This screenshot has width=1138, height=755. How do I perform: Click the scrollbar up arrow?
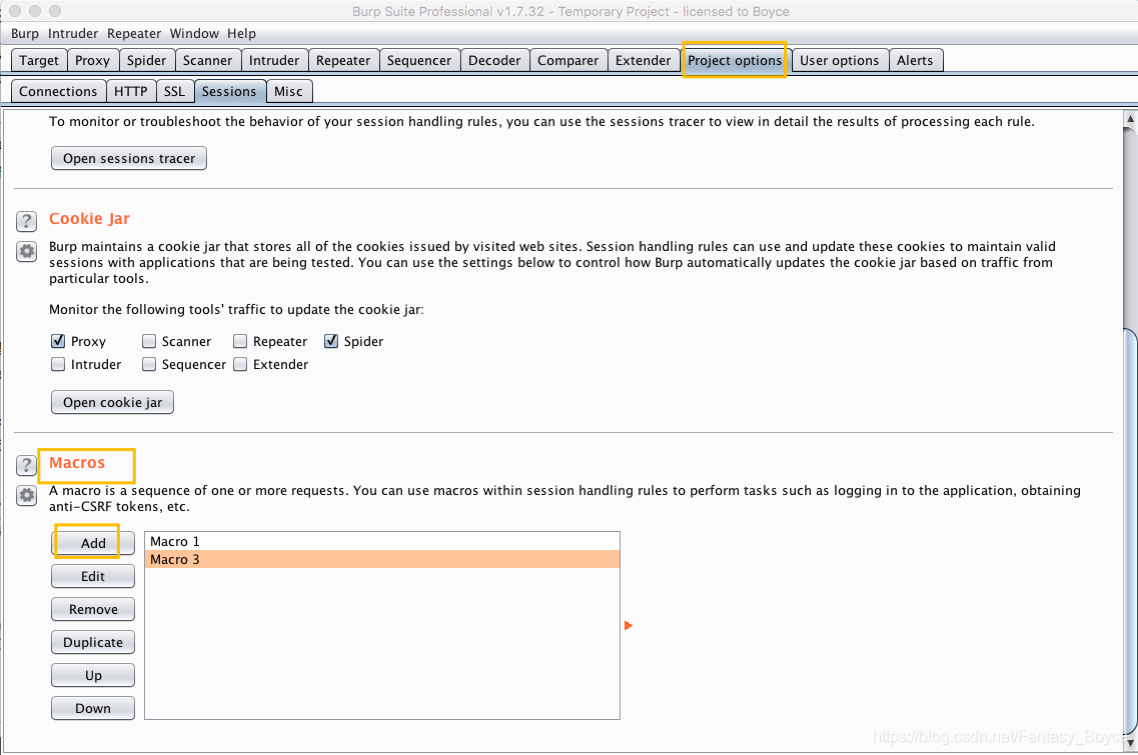(x=1130, y=118)
